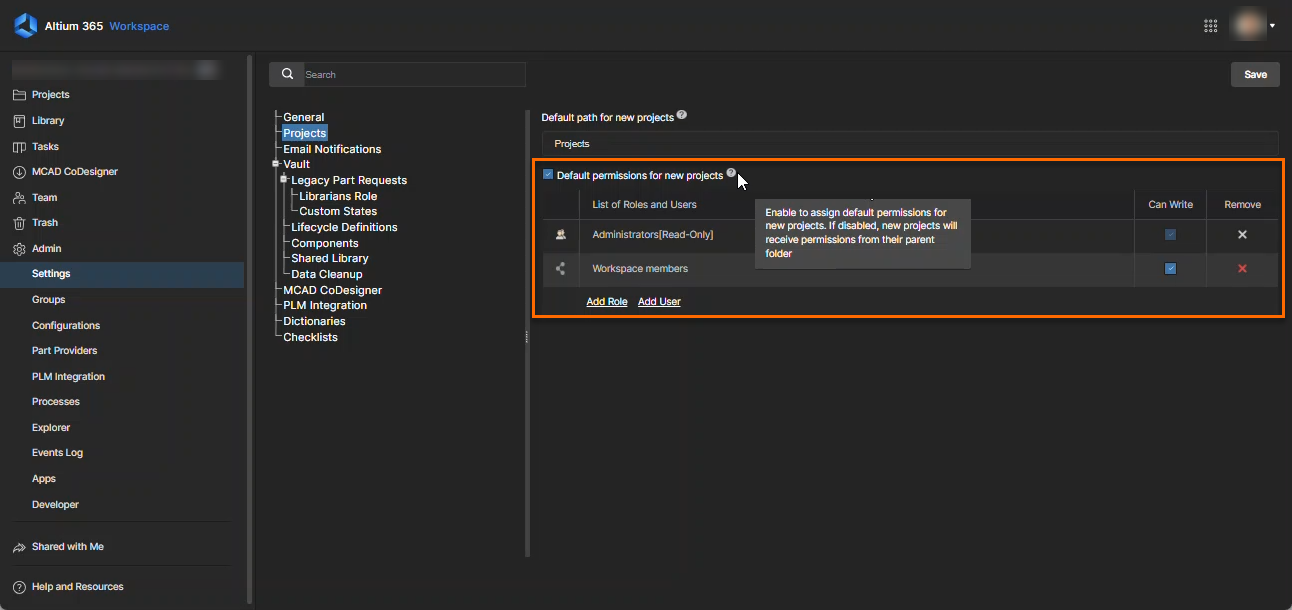Image resolution: width=1292 pixels, height=610 pixels.
Task: Click the Admin gear icon
Action: [x=19, y=249]
